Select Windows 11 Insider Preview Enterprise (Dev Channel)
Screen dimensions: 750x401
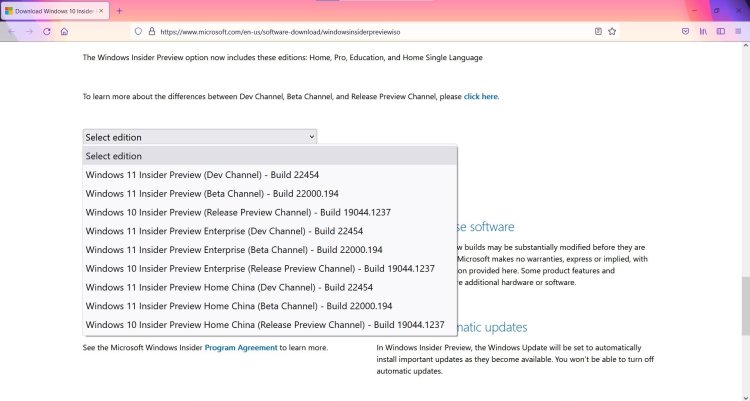270,231
